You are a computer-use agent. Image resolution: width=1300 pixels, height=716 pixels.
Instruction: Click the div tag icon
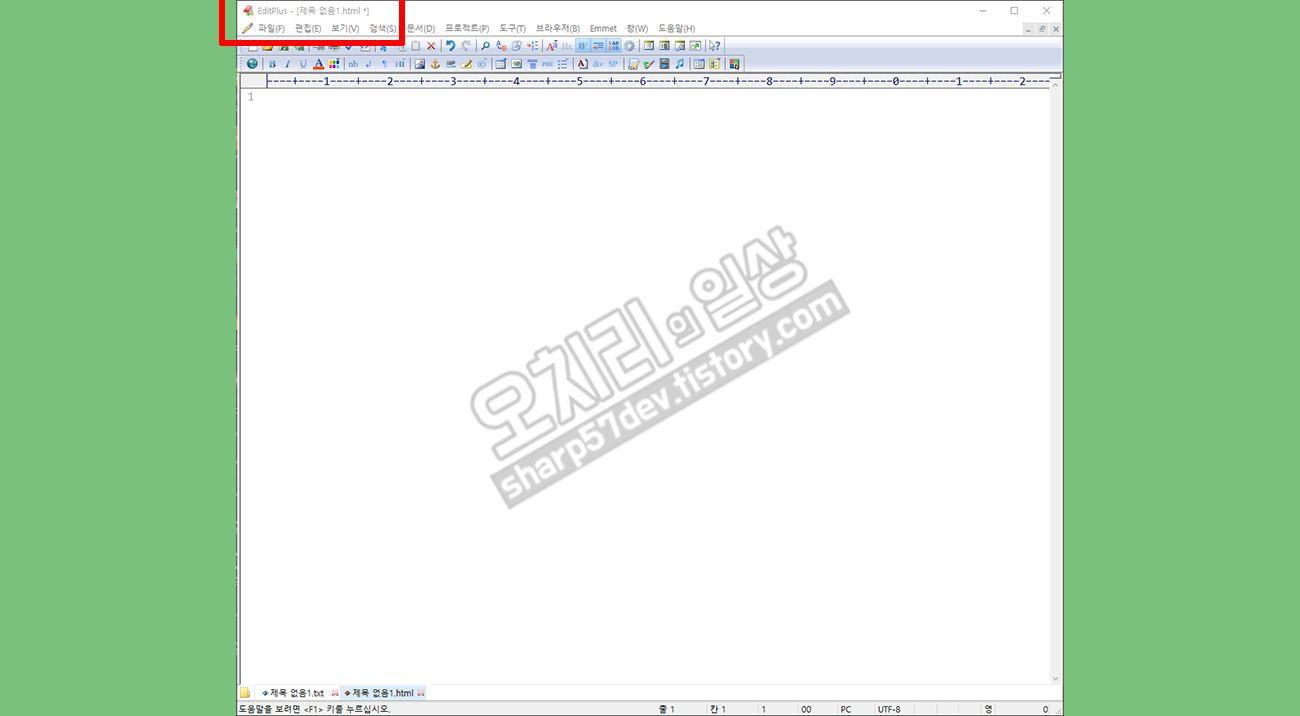tap(597, 64)
